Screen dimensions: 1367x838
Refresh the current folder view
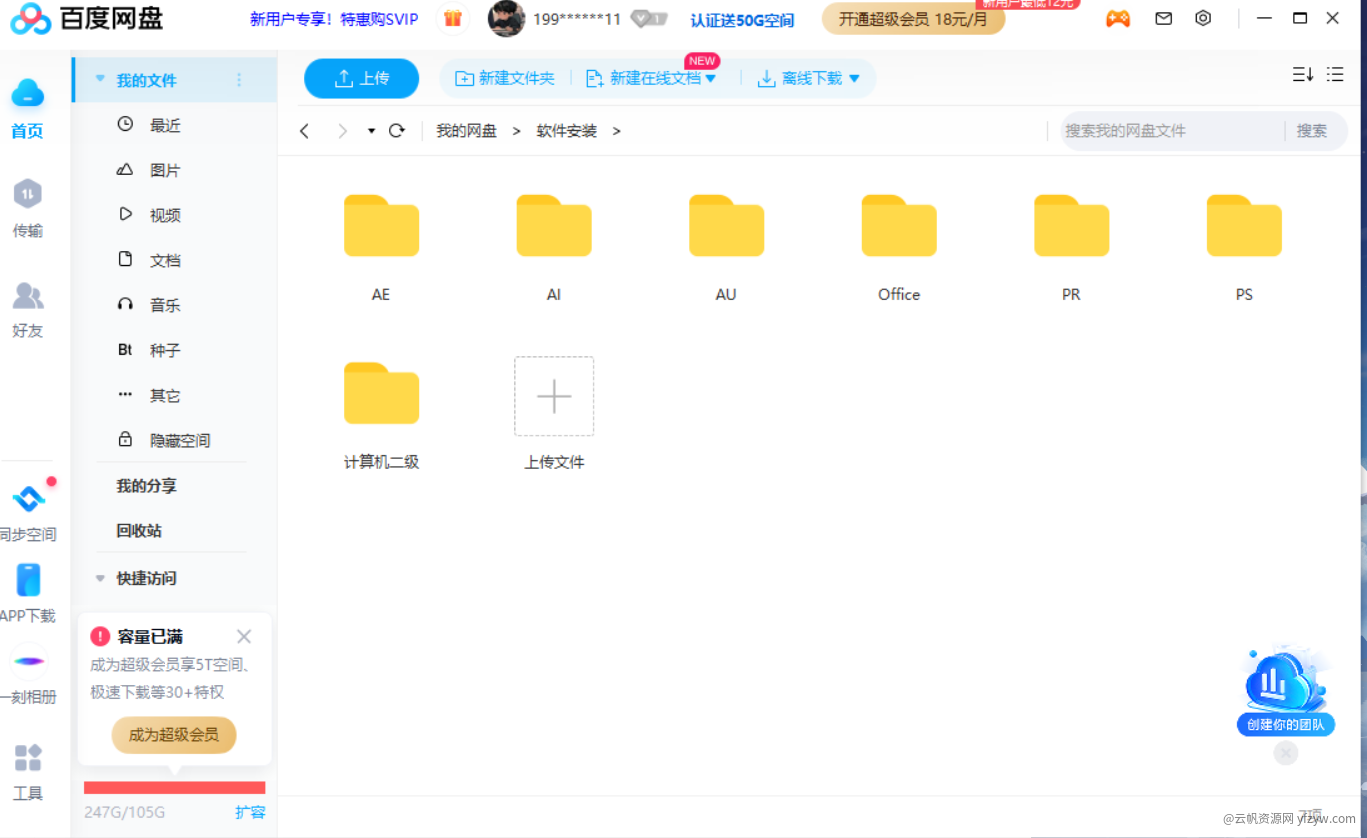point(397,131)
